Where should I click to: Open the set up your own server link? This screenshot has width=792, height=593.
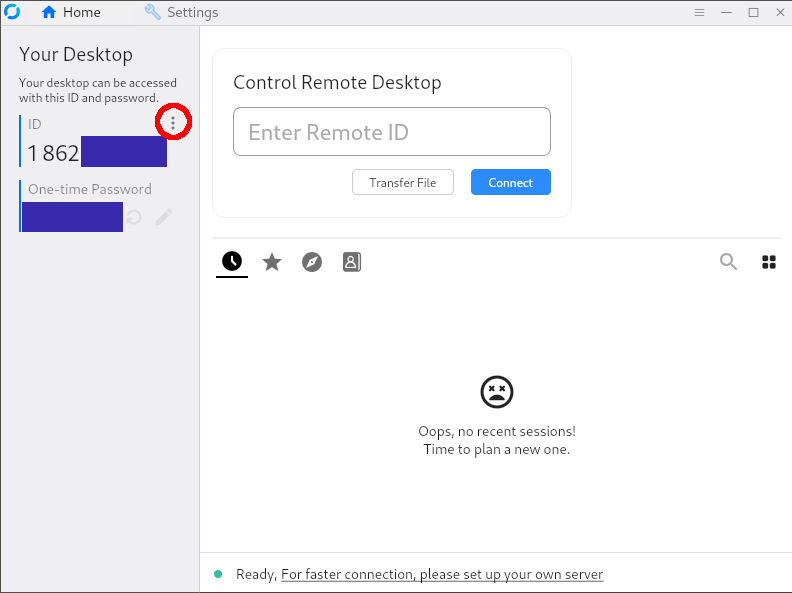click(442, 574)
